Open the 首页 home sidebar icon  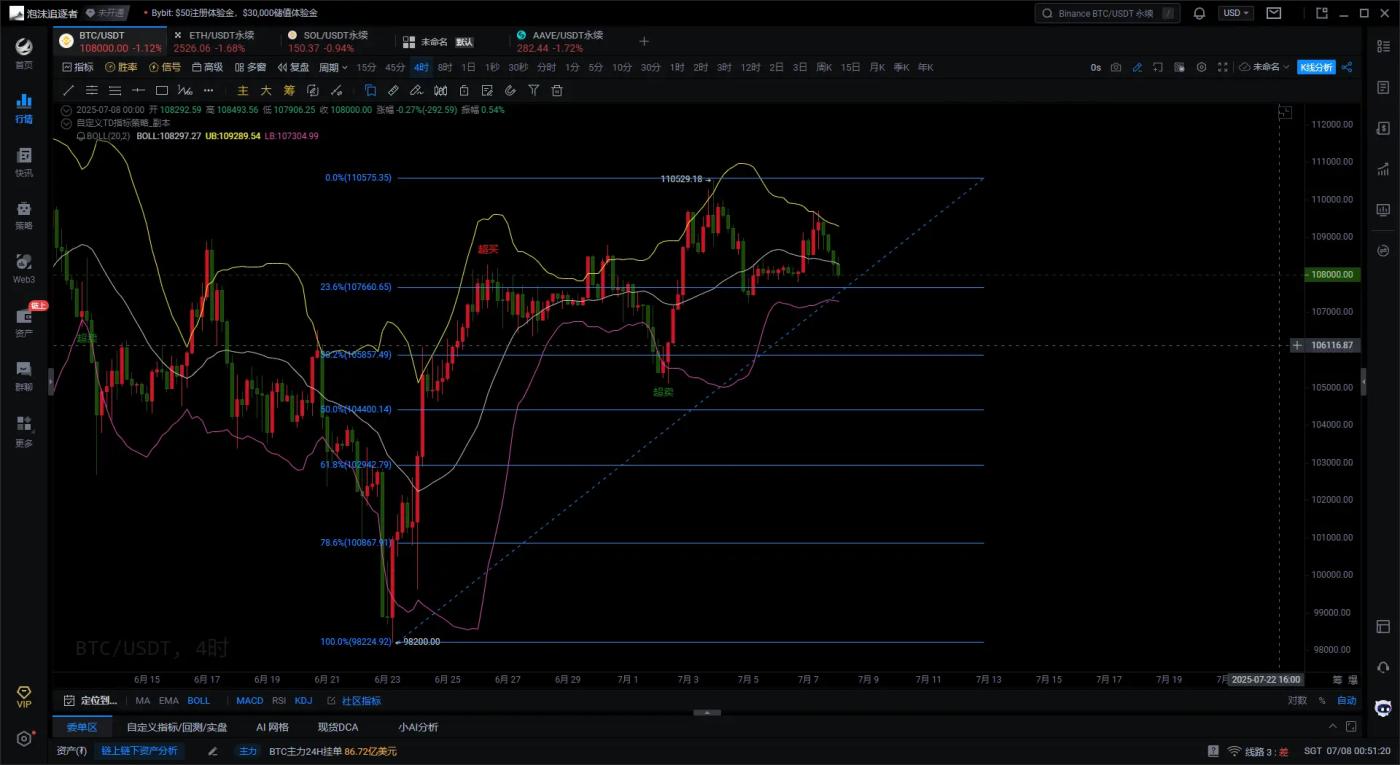(24, 53)
